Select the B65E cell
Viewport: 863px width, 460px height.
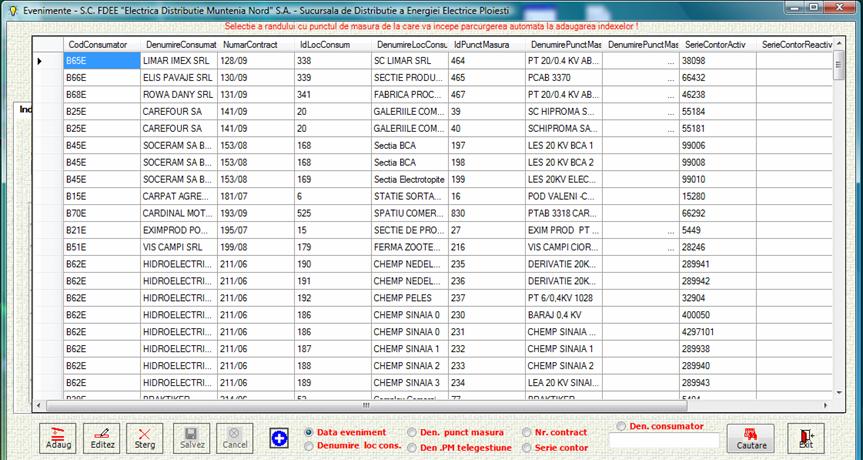coord(102,61)
